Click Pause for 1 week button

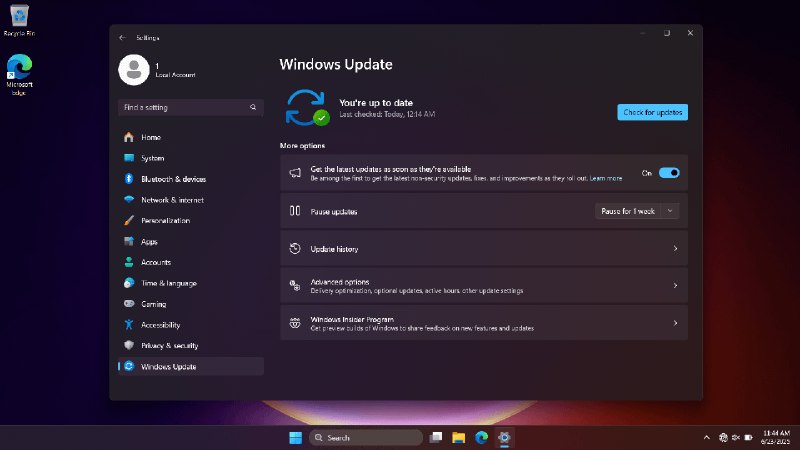pyautogui.click(x=628, y=211)
